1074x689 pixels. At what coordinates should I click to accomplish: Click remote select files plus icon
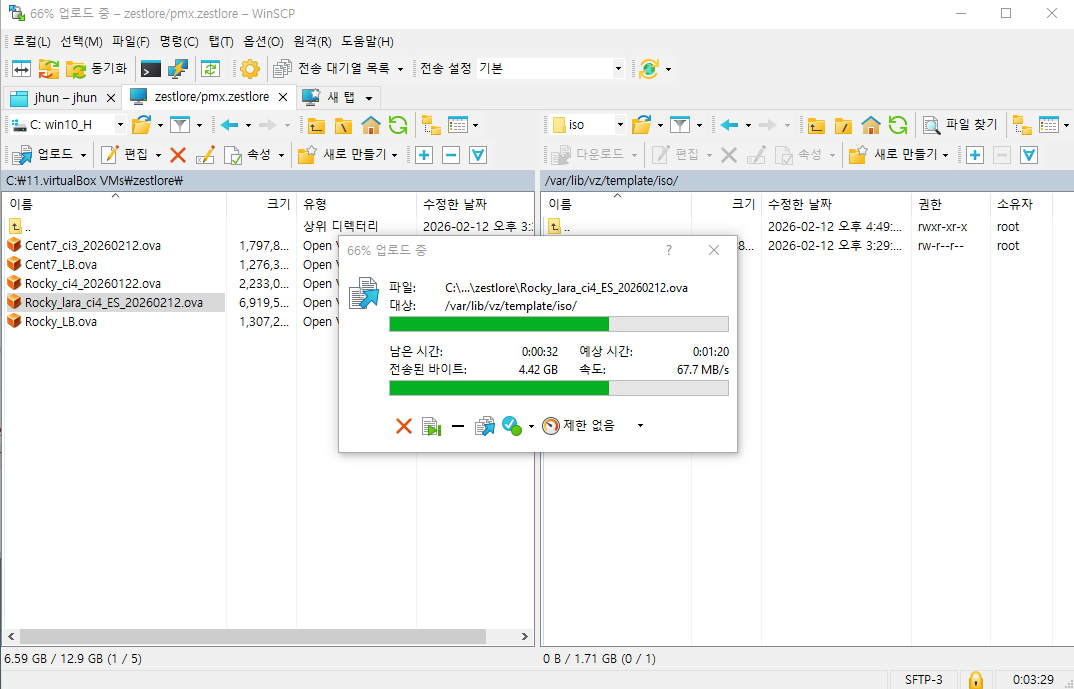[975, 155]
